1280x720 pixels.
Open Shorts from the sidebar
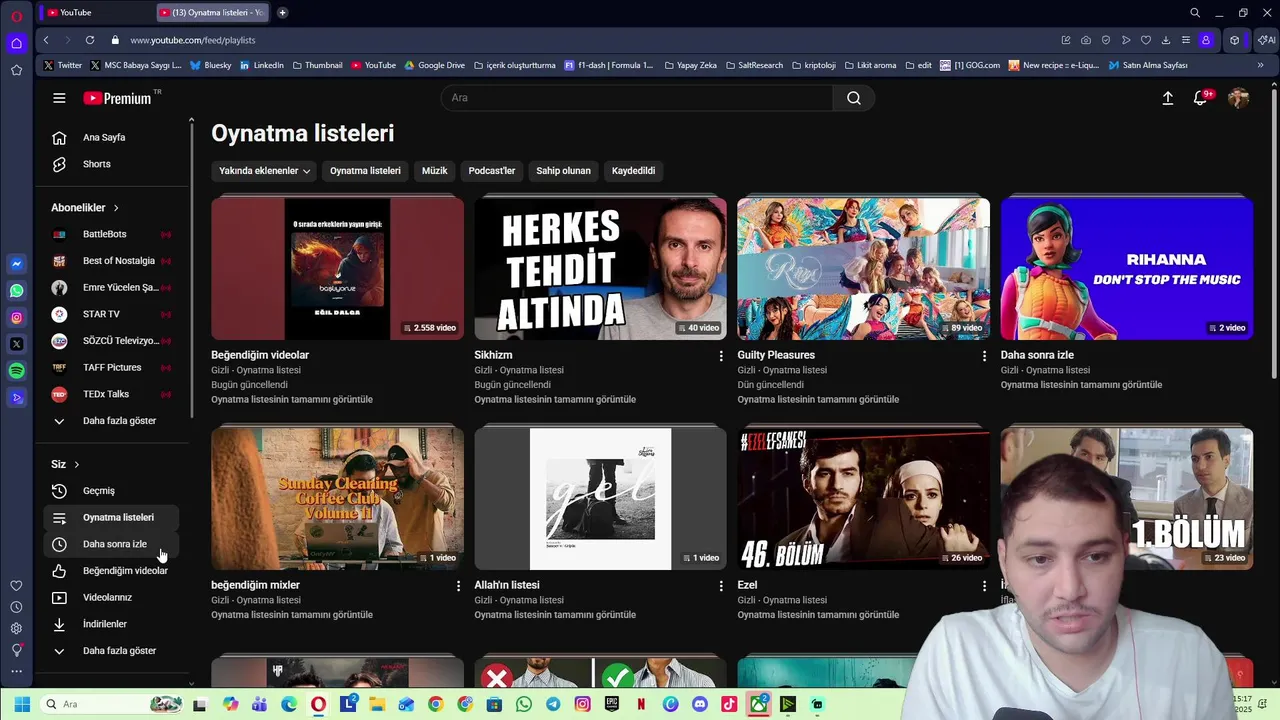pyautogui.click(x=112, y=164)
